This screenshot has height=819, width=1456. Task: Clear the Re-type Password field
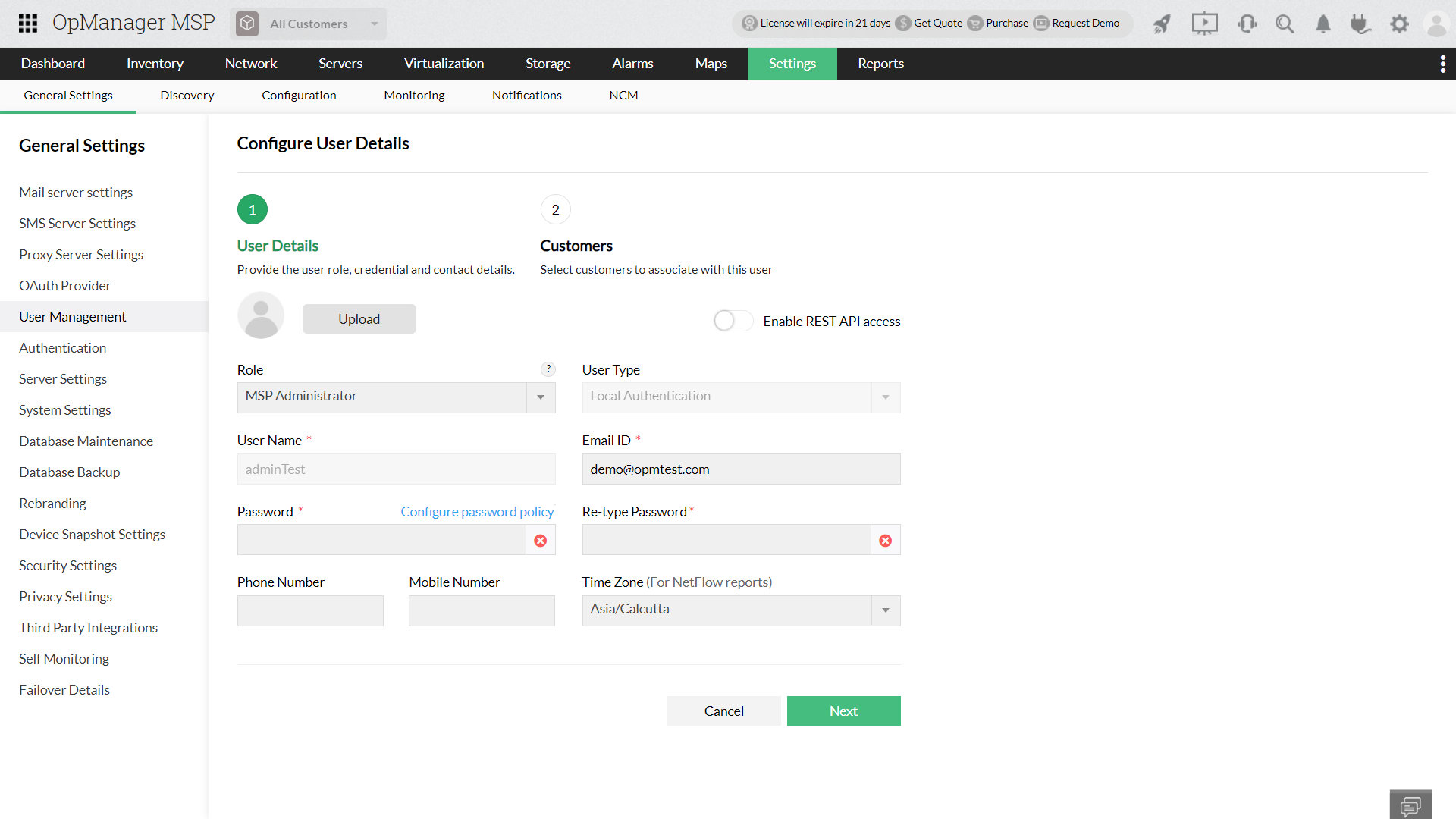885,540
